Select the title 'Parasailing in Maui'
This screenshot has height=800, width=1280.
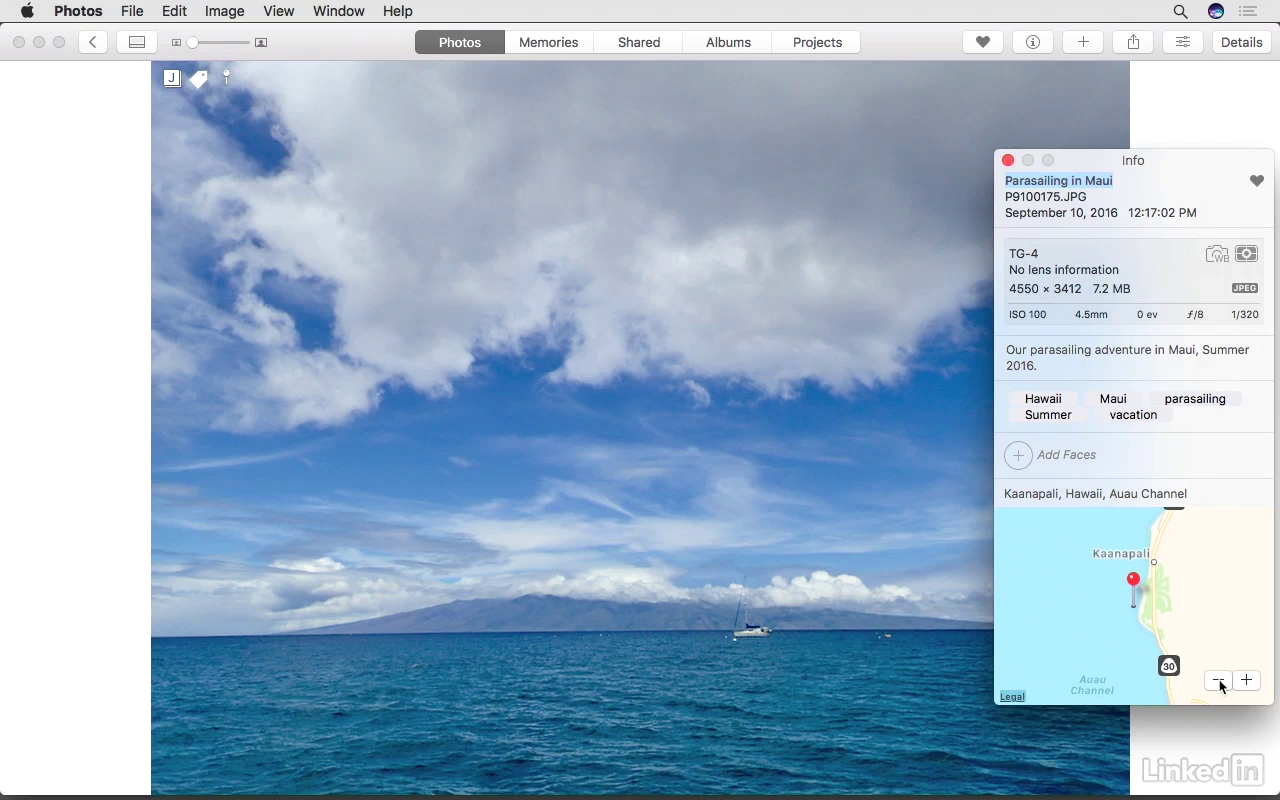(1059, 181)
